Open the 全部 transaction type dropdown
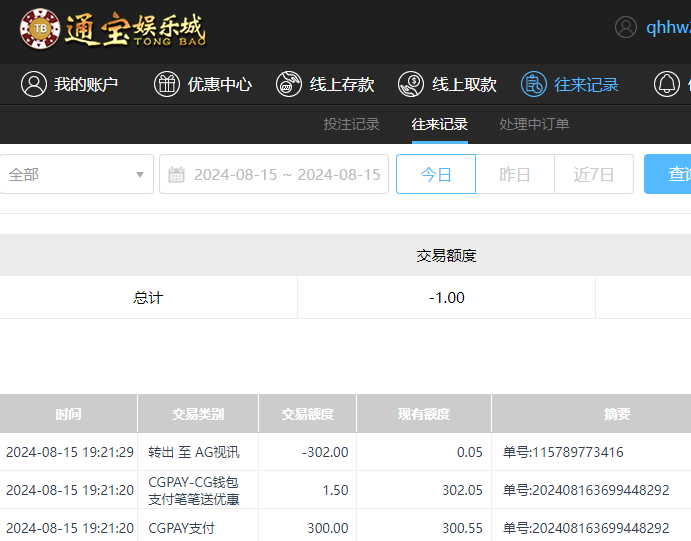Viewport: 691px width, 541px height. click(x=76, y=174)
